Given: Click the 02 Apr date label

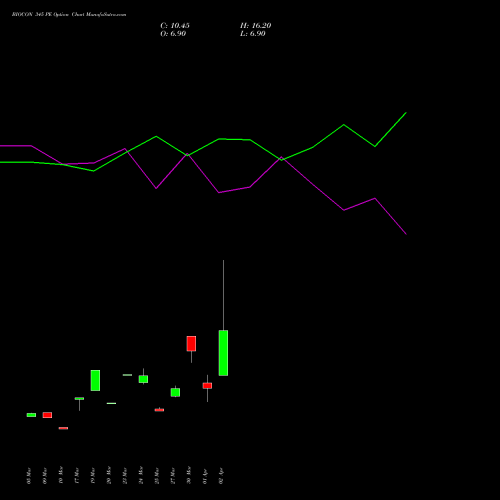Looking at the screenshot, I should tap(221, 476).
